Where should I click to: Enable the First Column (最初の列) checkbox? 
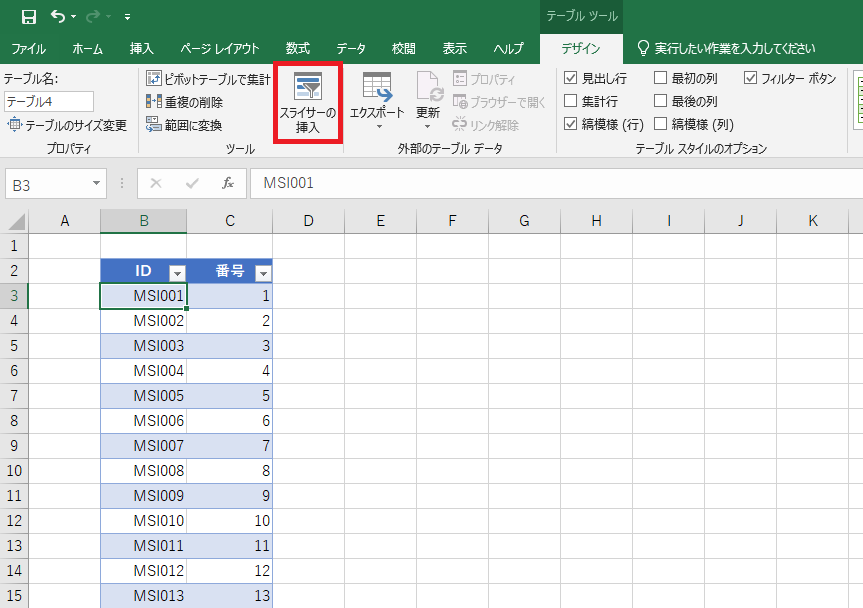pos(660,78)
